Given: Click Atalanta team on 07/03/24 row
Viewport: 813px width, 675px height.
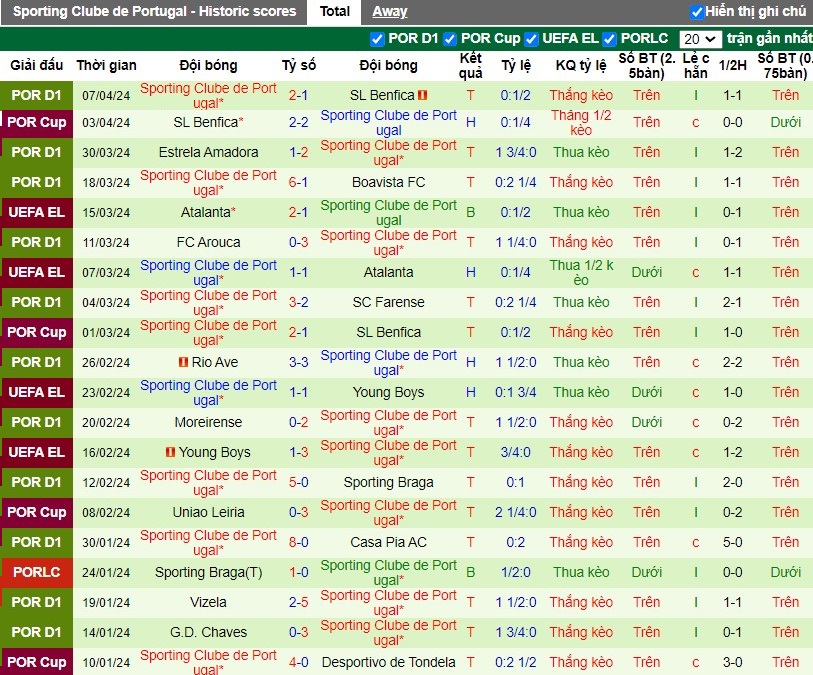Looking at the screenshot, I should (x=388, y=273).
